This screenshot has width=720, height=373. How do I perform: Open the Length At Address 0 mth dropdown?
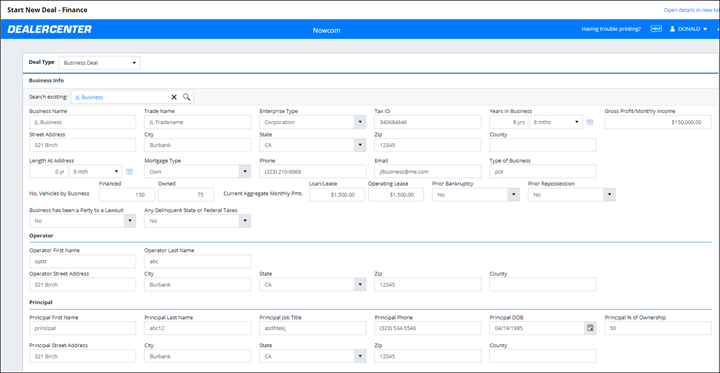pos(96,171)
